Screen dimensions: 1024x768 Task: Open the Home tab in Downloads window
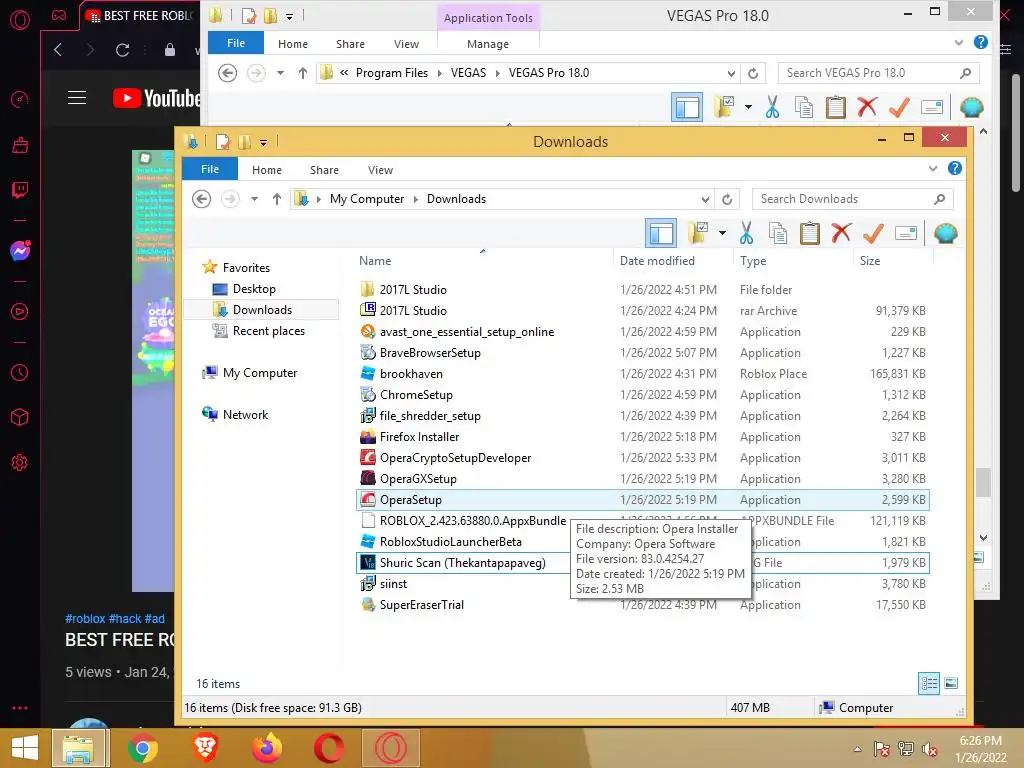tap(266, 170)
